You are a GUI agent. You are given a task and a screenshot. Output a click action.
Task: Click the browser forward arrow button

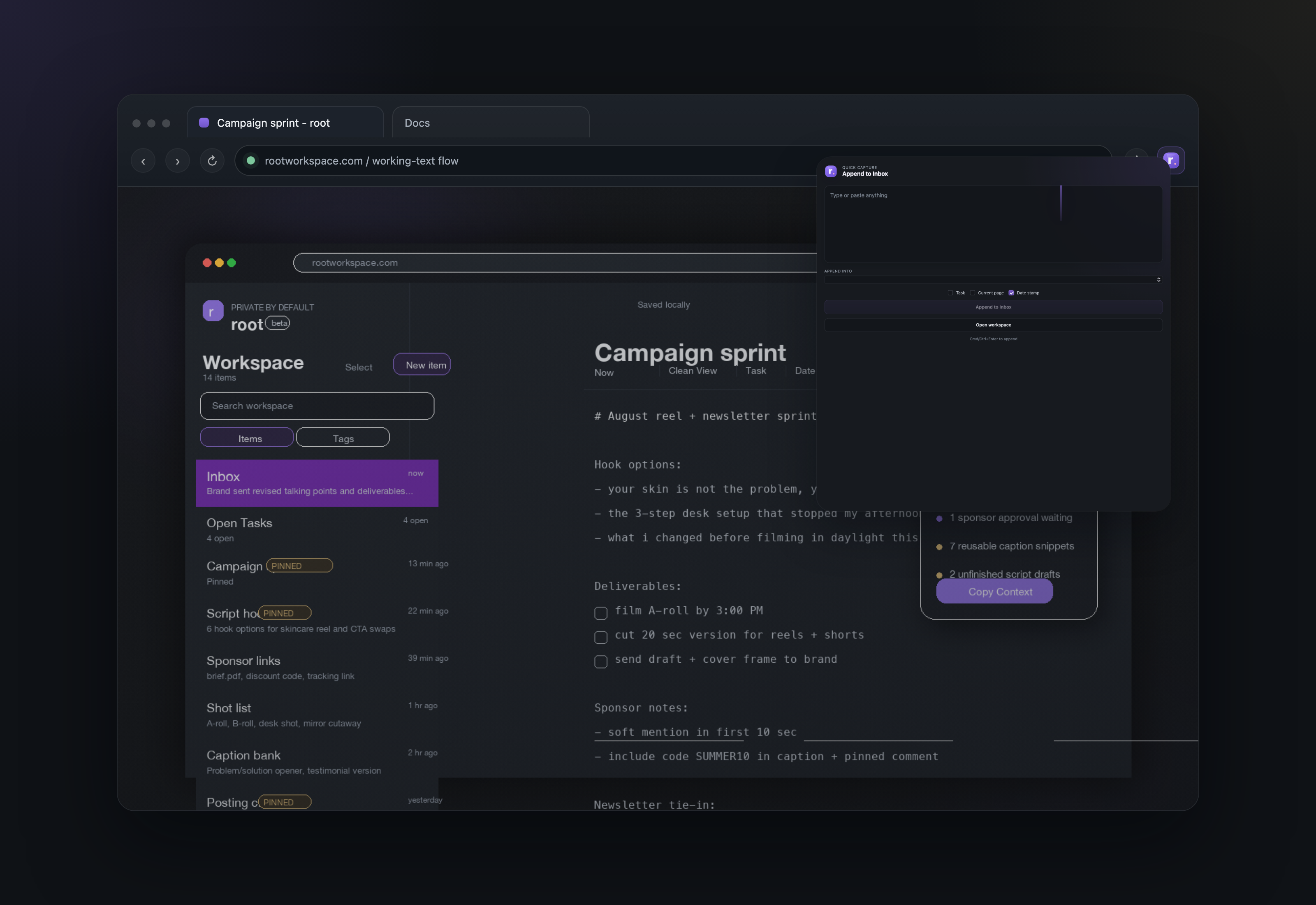177,161
